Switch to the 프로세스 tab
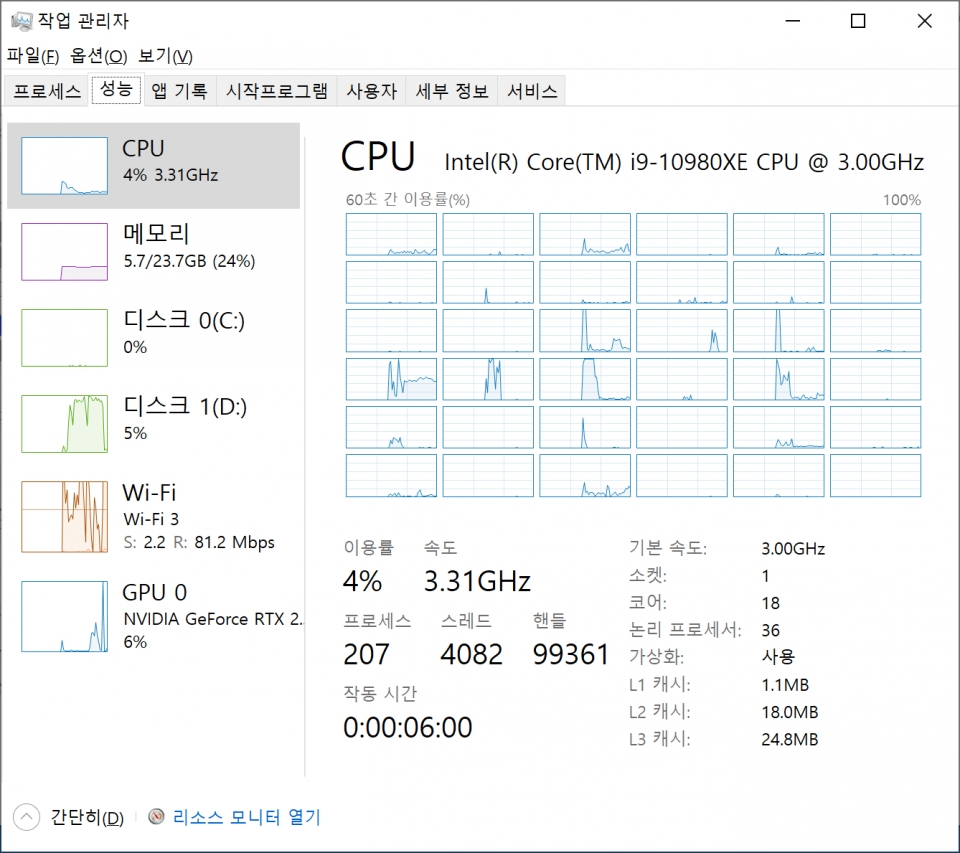The height and width of the screenshot is (853, 960). (x=46, y=91)
